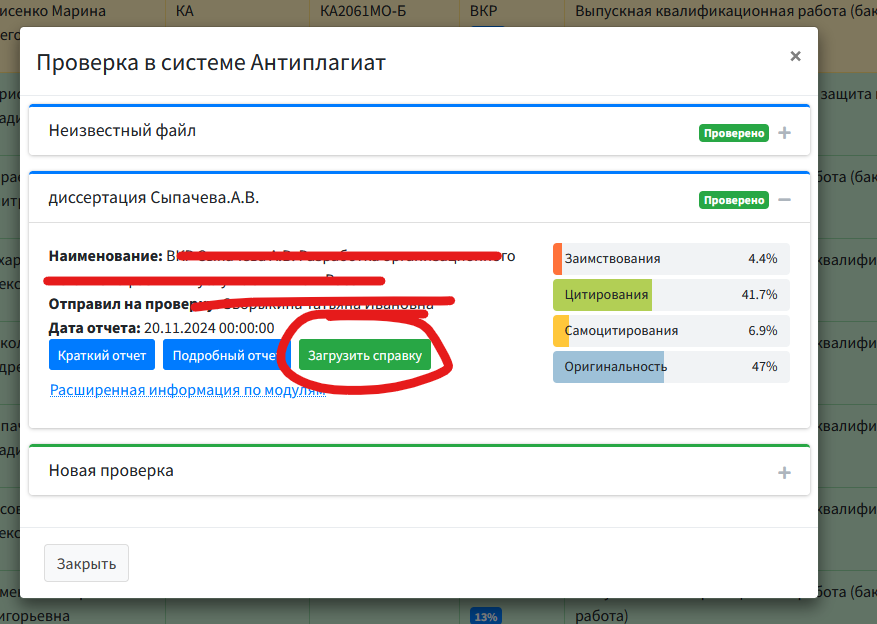The width and height of the screenshot is (877, 624).
Task: Click the dialog title Проверка в системе Антиплагиат
Action: (x=211, y=62)
